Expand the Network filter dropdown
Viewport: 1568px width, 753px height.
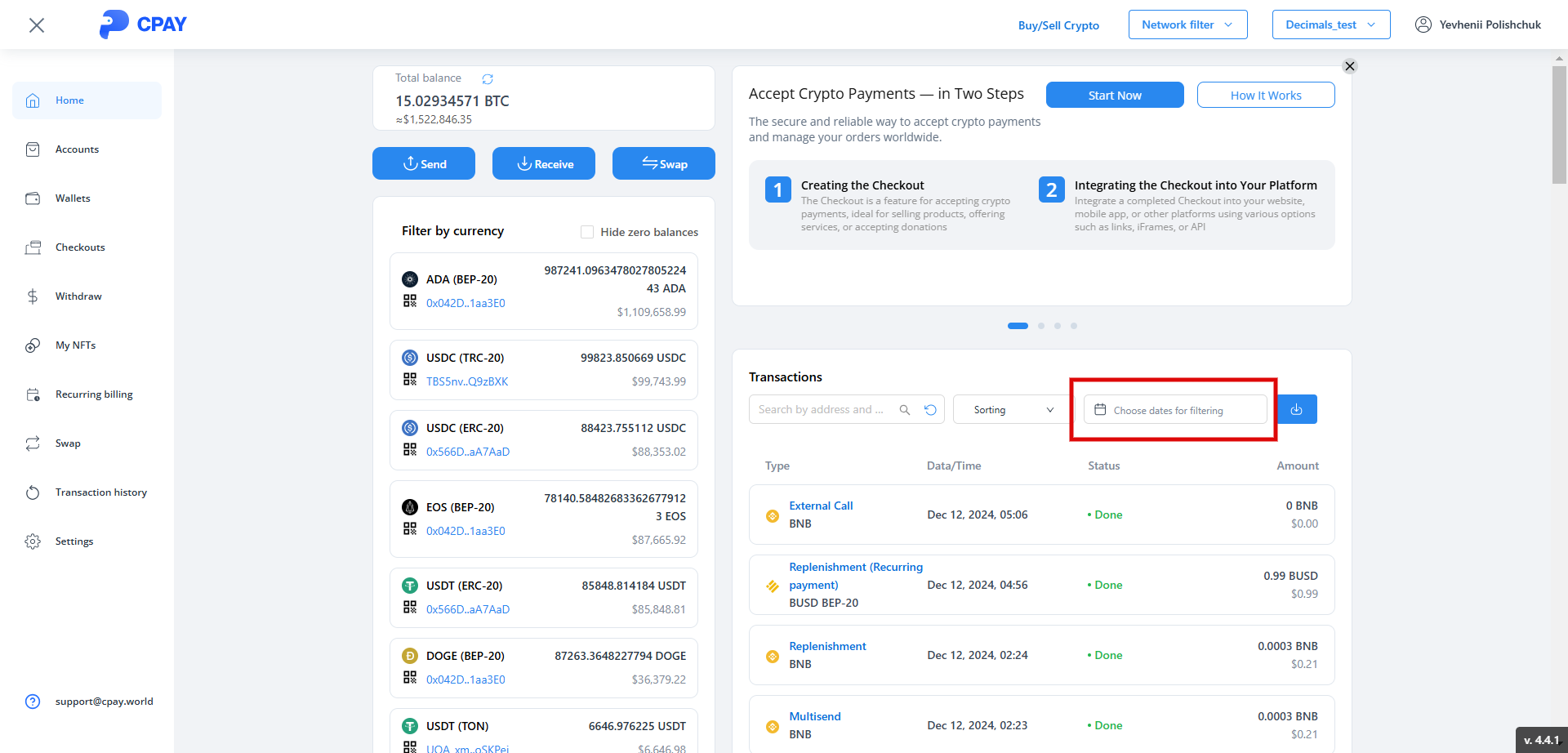point(1187,25)
